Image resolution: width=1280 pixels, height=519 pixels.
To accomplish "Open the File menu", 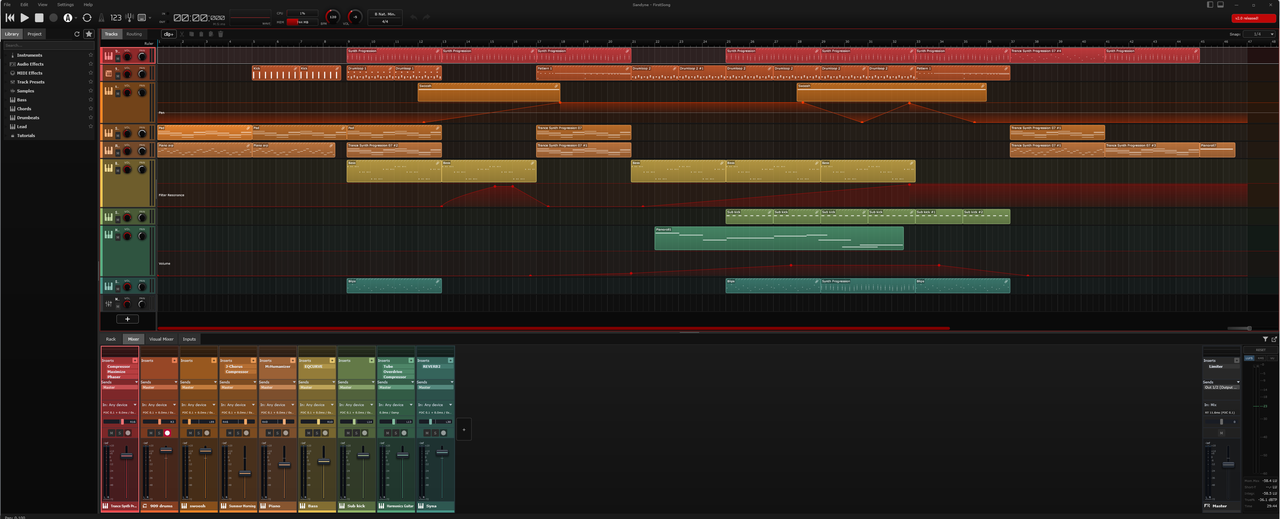I will click(7, 4).
